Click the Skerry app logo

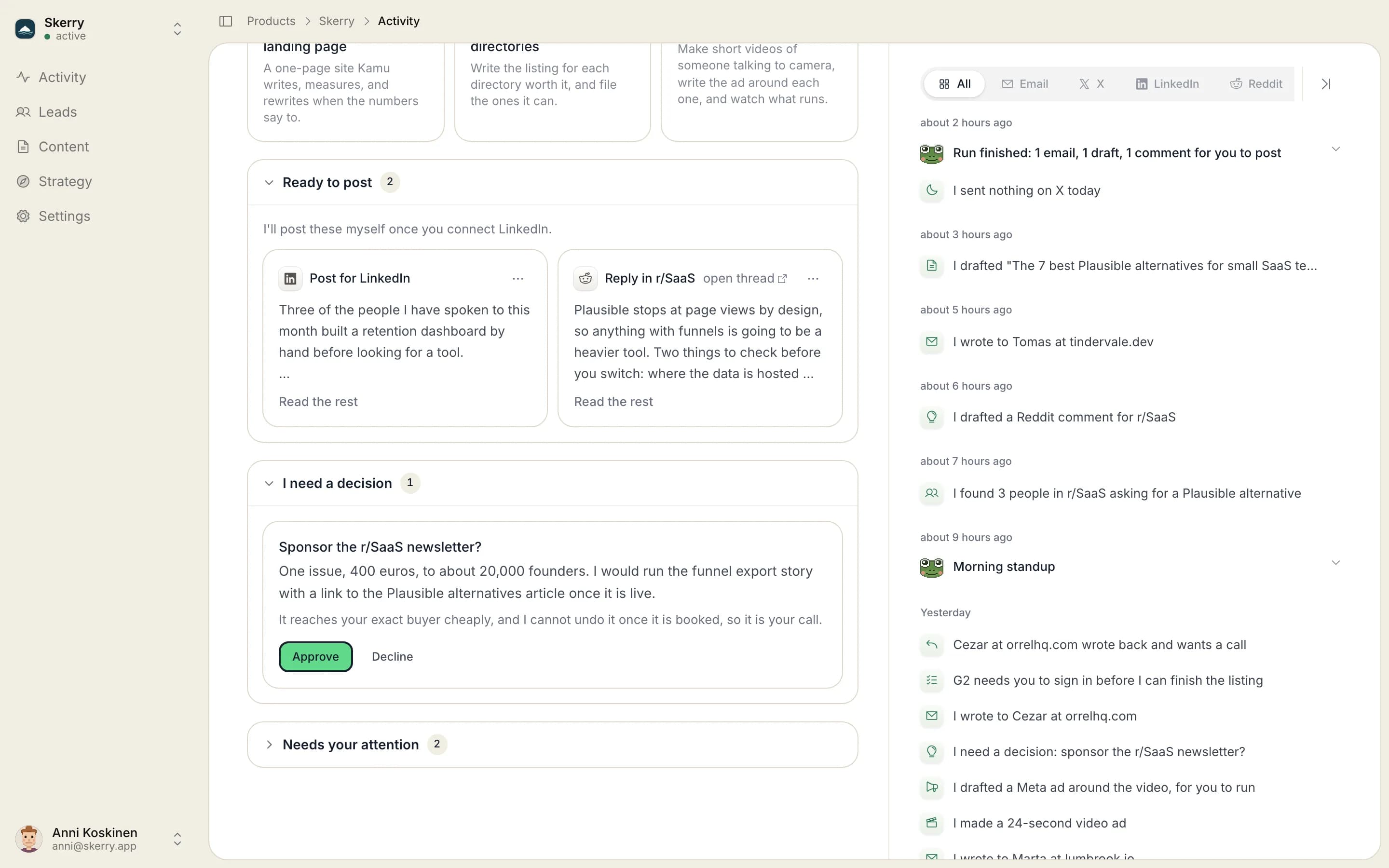pos(25,29)
